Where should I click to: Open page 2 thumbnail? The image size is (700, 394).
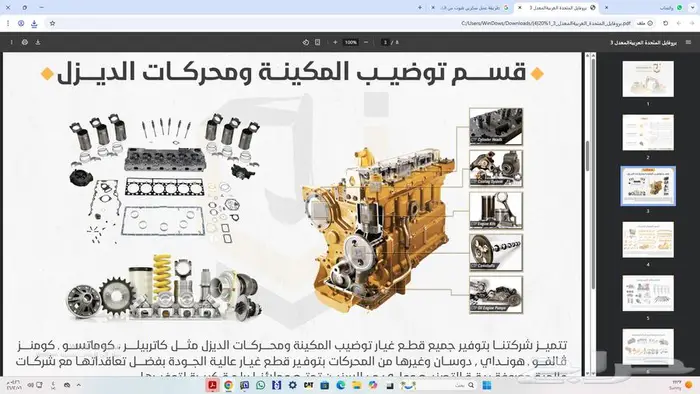pyautogui.click(x=648, y=133)
